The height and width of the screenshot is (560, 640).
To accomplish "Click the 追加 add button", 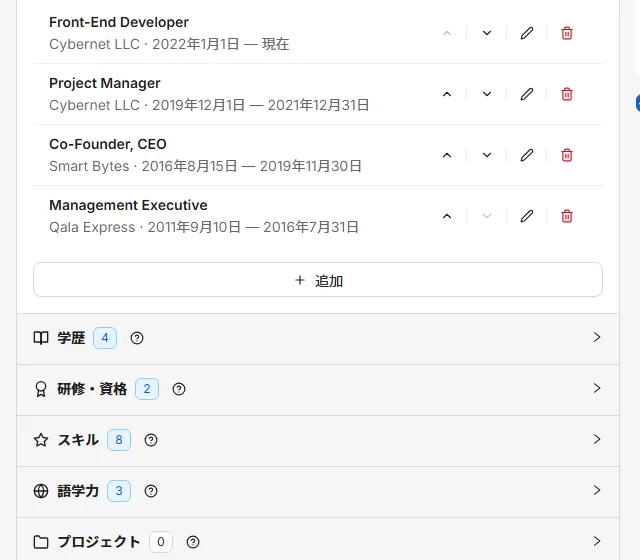I will pos(318,280).
